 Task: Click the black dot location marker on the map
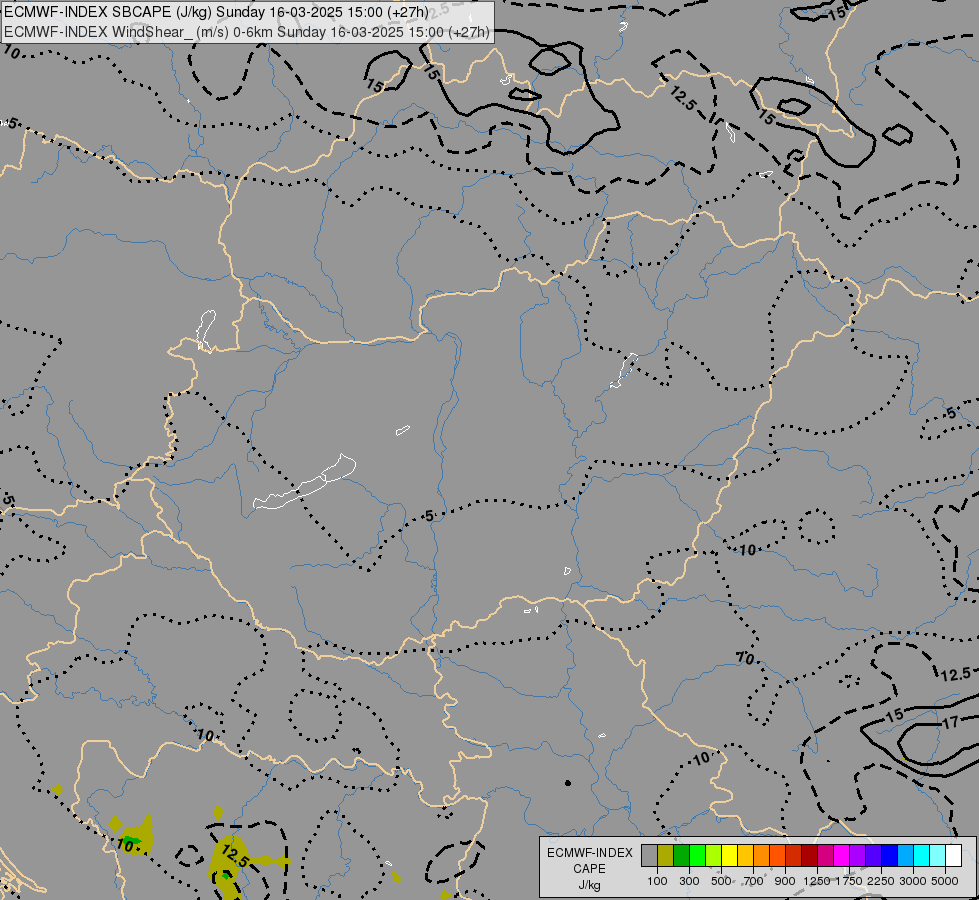[x=568, y=783]
